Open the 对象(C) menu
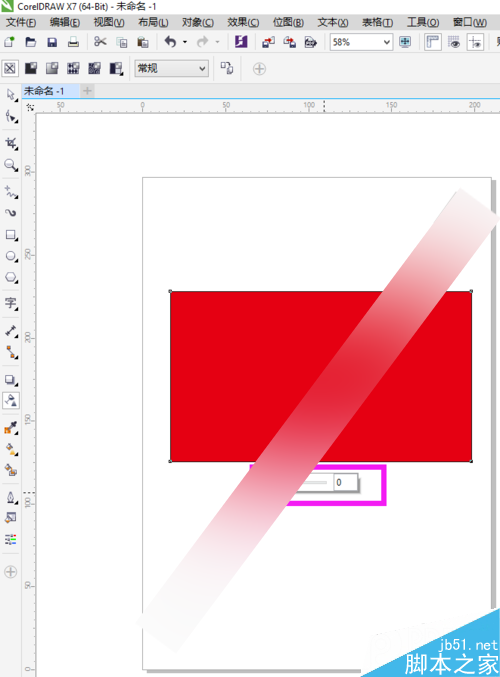This screenshot has width=500, height=677. point(198,22)
